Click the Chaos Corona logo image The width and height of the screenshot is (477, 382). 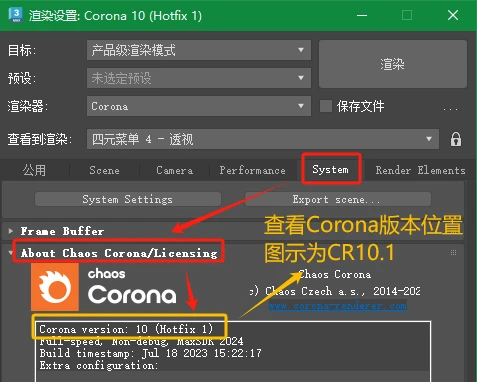click(x=104, y=287)
